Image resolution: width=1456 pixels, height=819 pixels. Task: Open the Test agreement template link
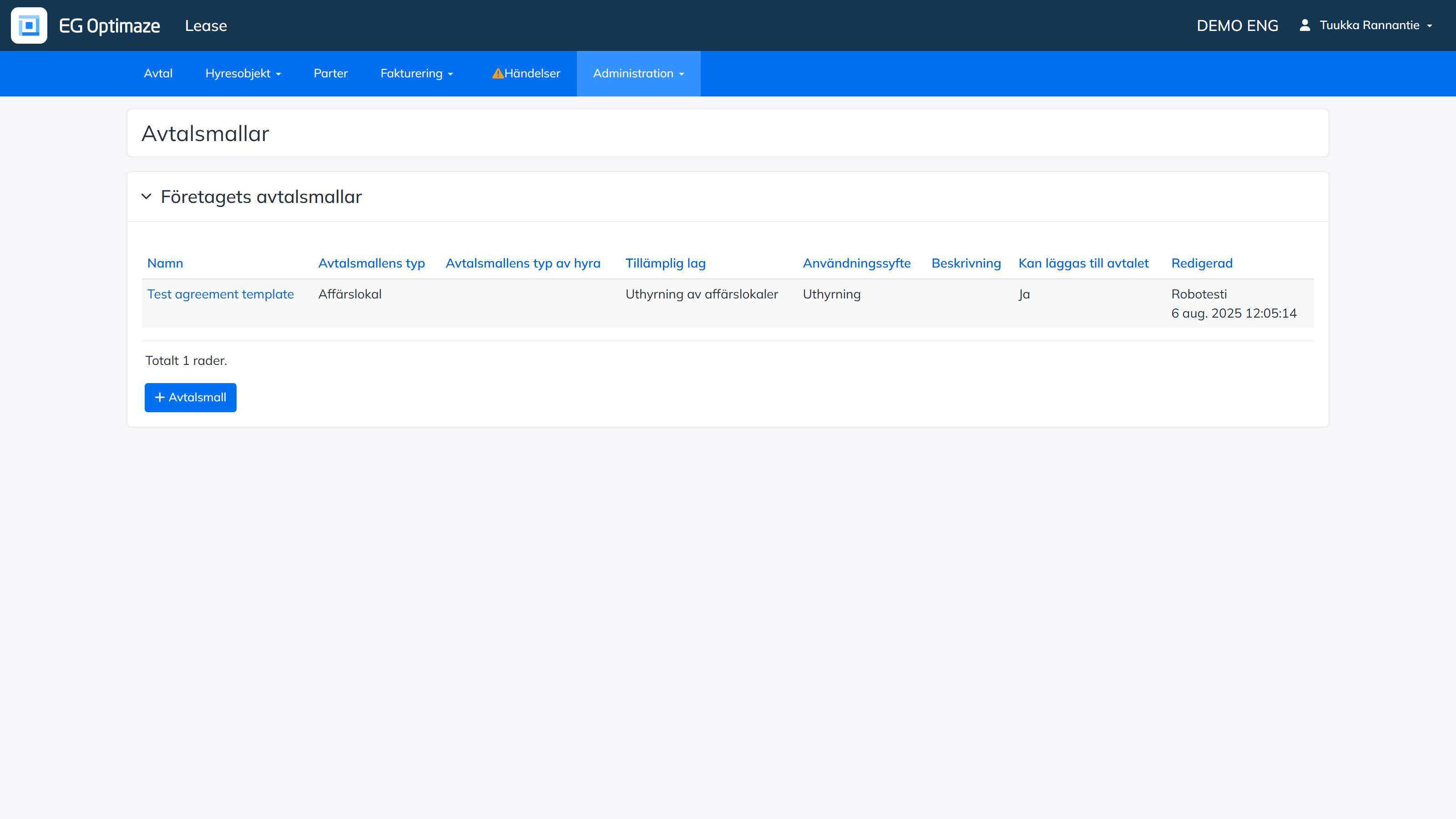point(220,294)
